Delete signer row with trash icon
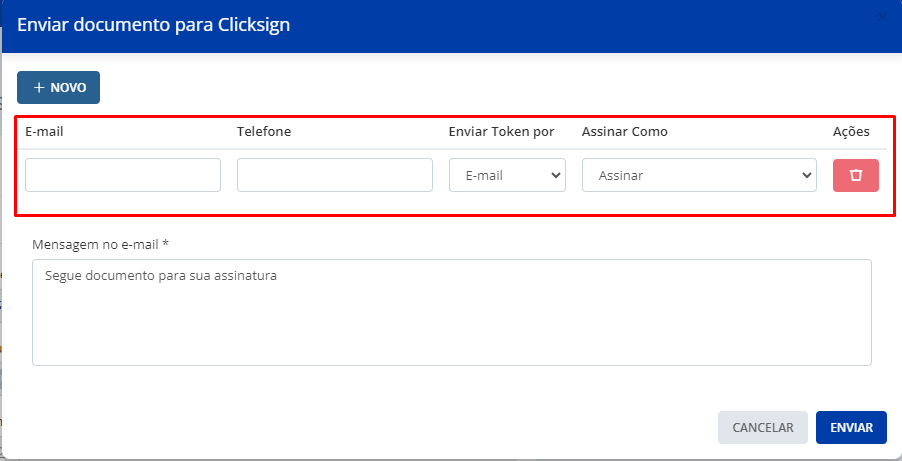The width and height of the screenshot is (902, 461). 855,175
